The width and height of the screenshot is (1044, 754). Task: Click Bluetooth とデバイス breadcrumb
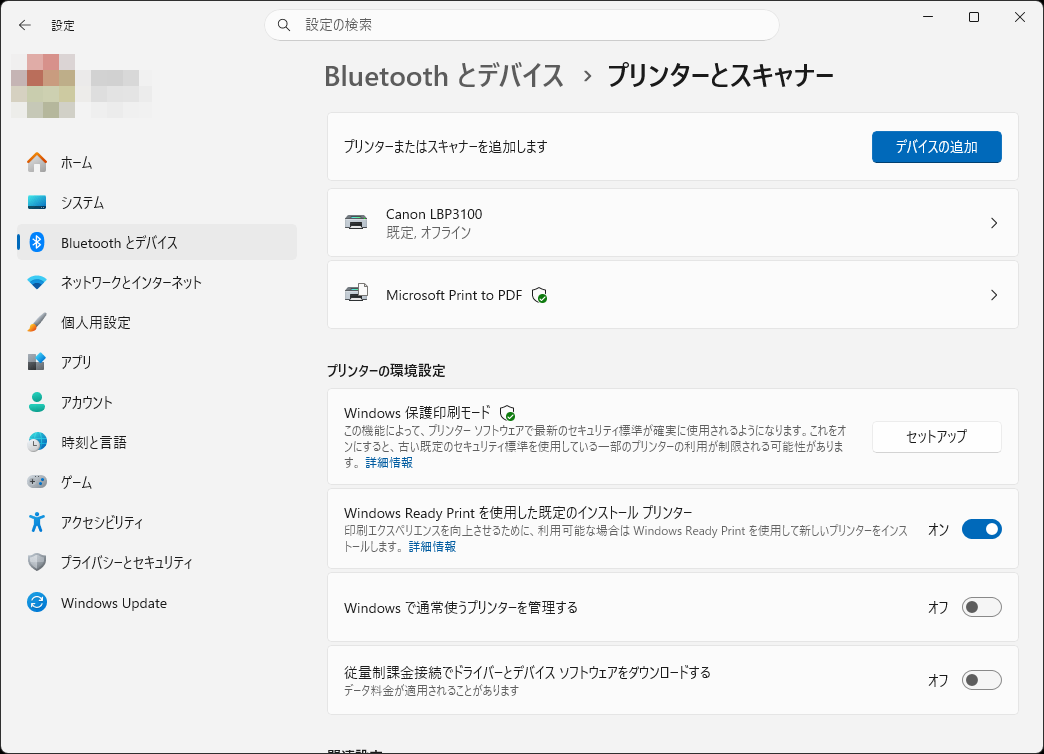(444, 76)
